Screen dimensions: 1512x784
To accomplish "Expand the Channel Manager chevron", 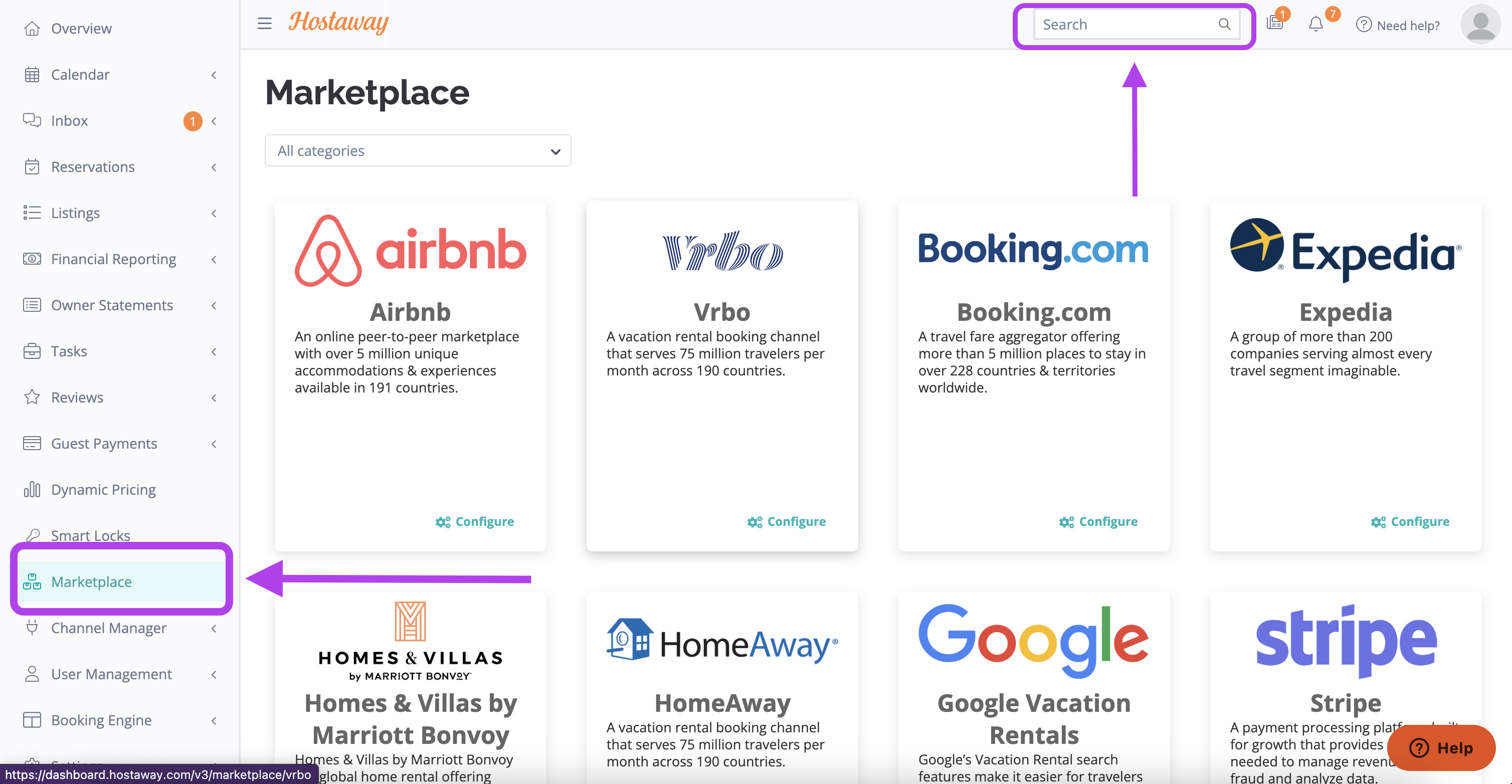I will [214, 628].
